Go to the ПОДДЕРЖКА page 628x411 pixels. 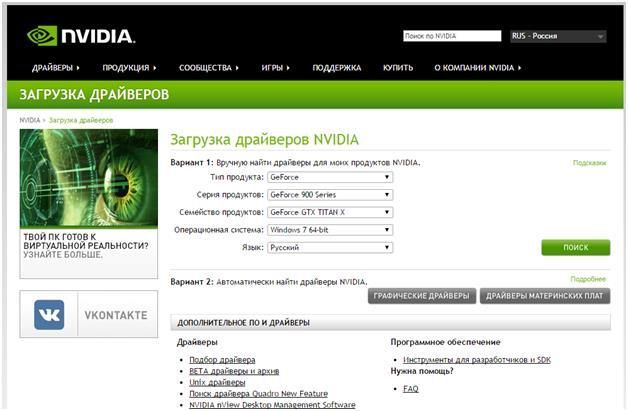pyautogui.click(x=336, y=68)
